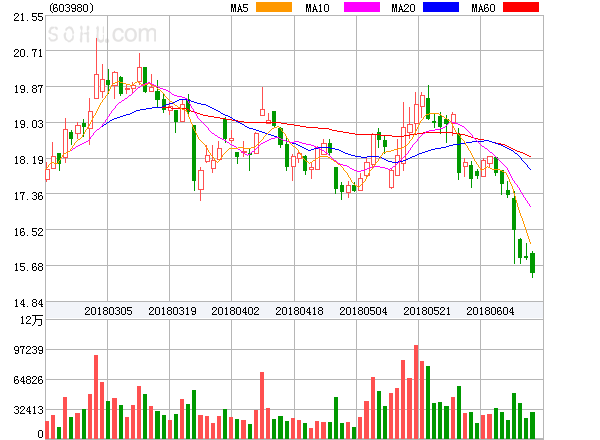600x440 pixels.
Task: Click the 21.55 price axis label
Action: (x=28, y=17)
